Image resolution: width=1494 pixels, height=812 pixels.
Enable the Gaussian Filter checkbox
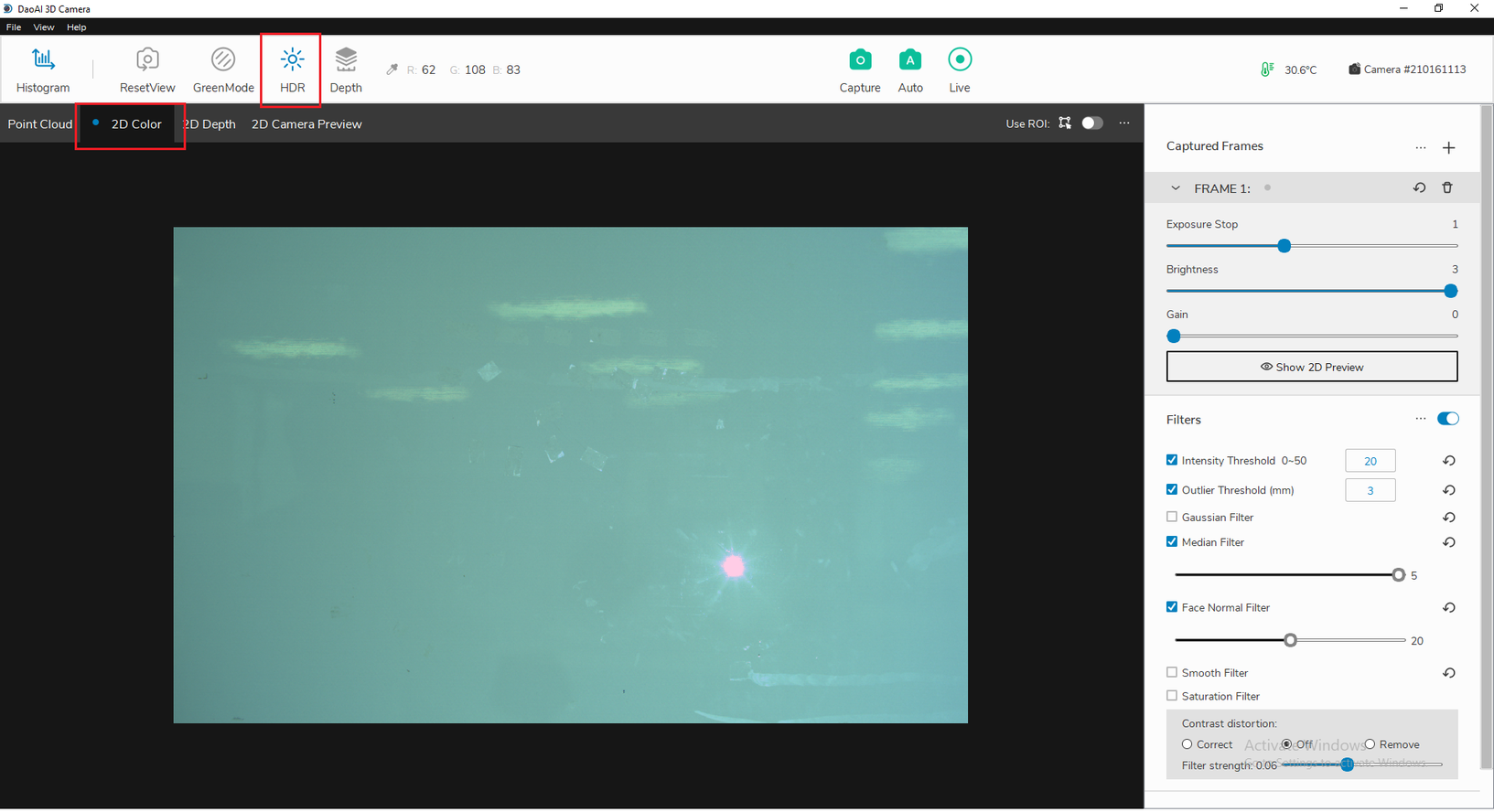[x=1172, y=517]
